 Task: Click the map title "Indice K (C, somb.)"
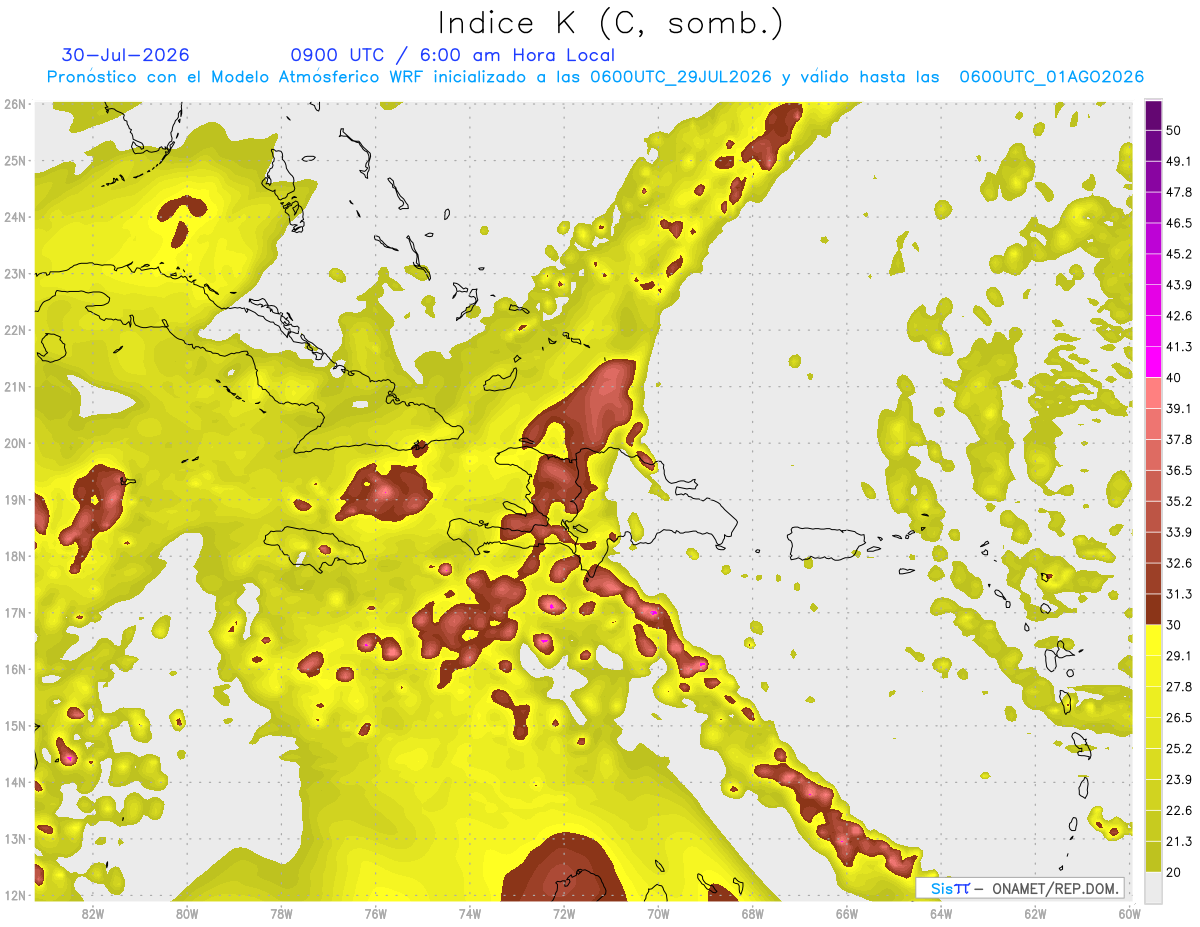pyautogui.click(x=610, y=23)
